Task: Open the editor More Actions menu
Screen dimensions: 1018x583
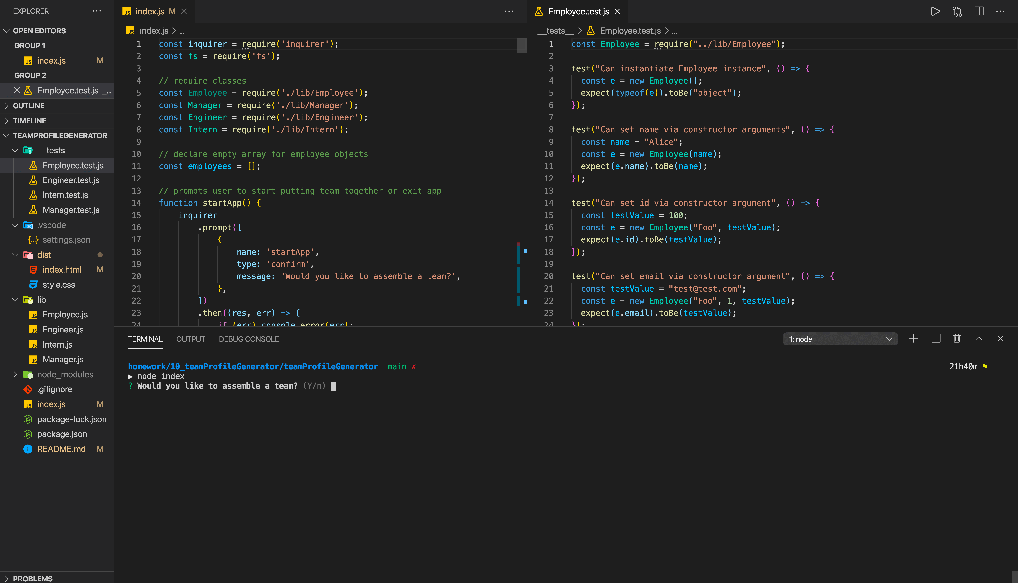Action: point(997,11)
